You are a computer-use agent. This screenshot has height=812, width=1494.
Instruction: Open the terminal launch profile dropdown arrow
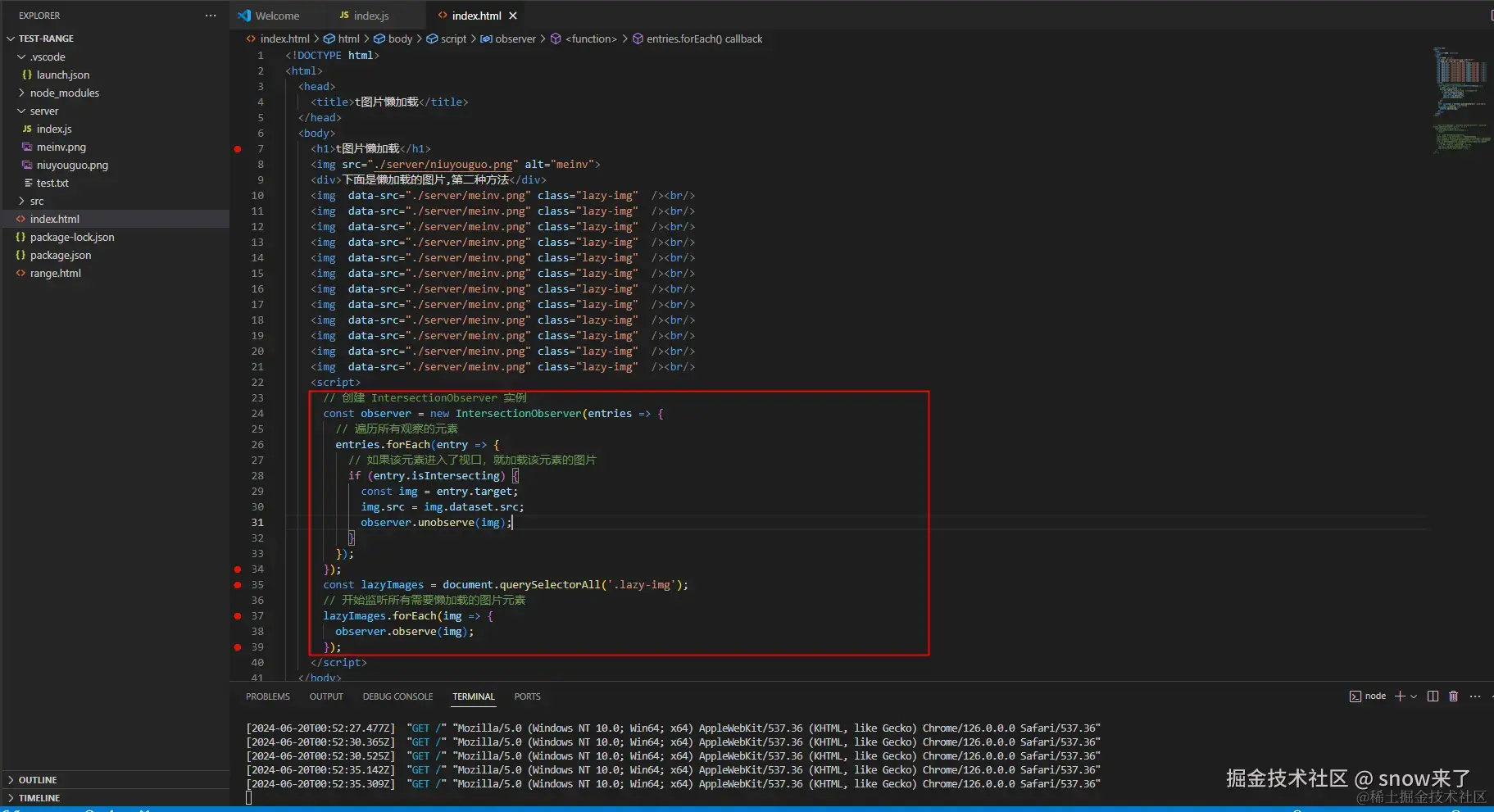(1414, 696)
